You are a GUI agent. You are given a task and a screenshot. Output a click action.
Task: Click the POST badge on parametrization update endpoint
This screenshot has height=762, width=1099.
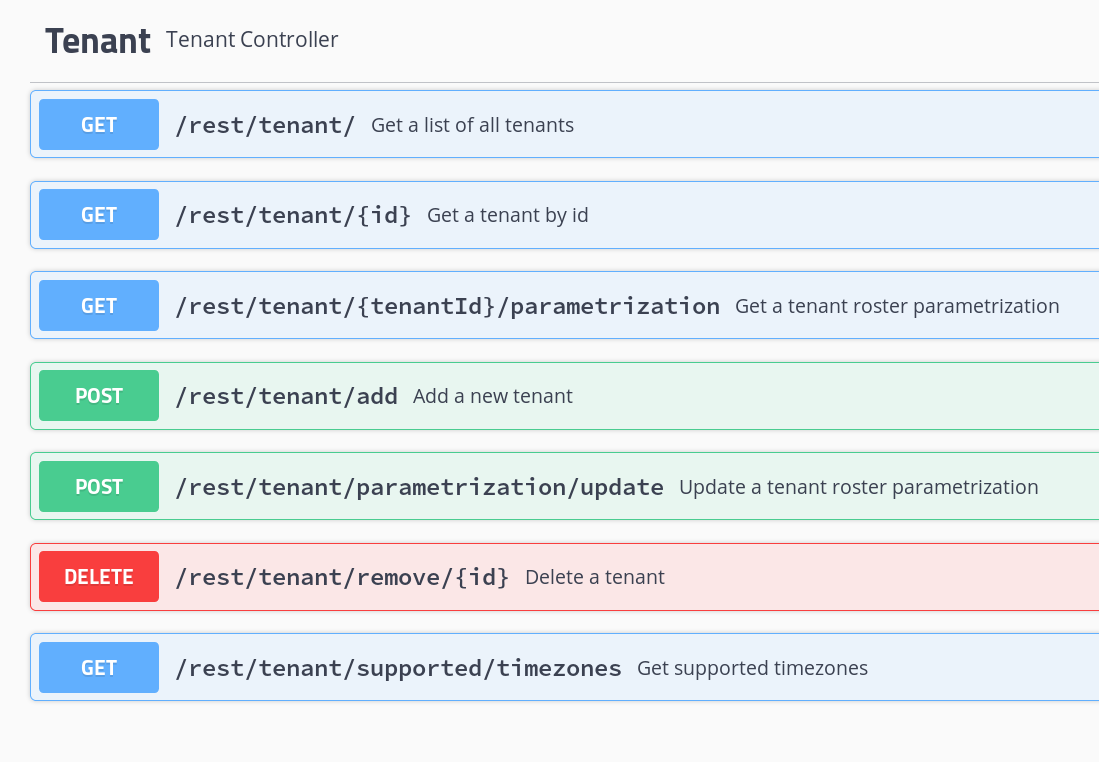click(98, 486)
